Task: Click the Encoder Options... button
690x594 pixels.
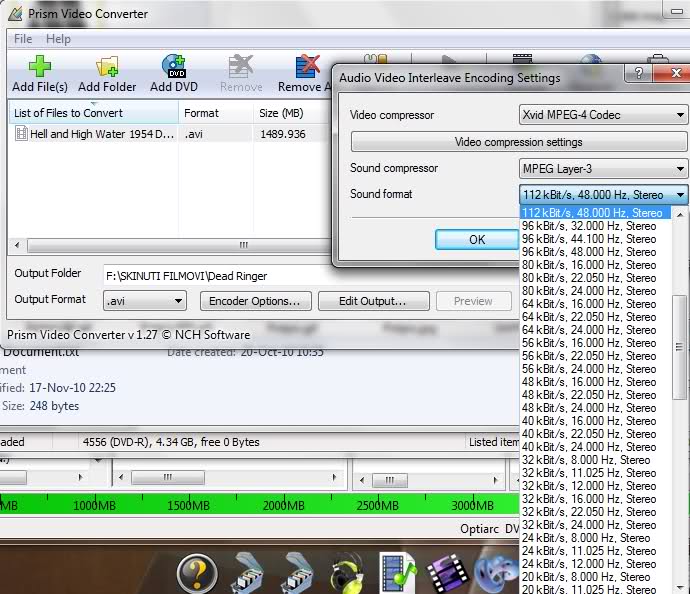Action: click(256, 301)
